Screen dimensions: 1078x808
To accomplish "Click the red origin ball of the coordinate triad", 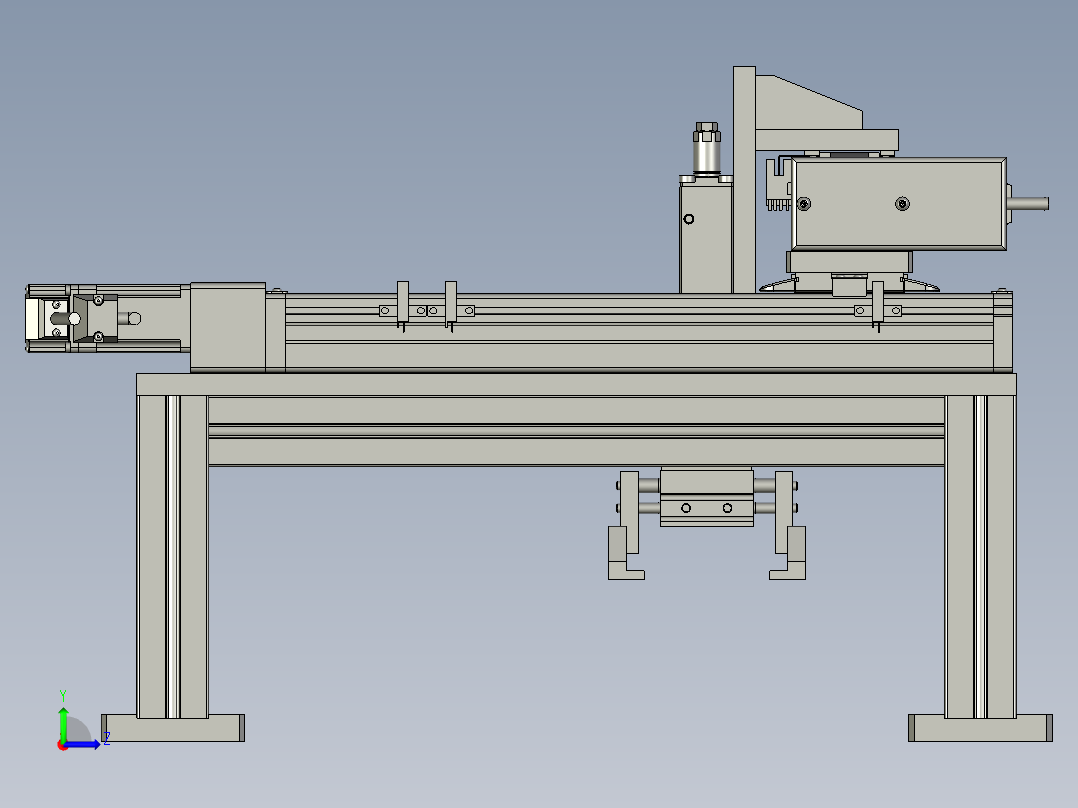I will point(62,745).
